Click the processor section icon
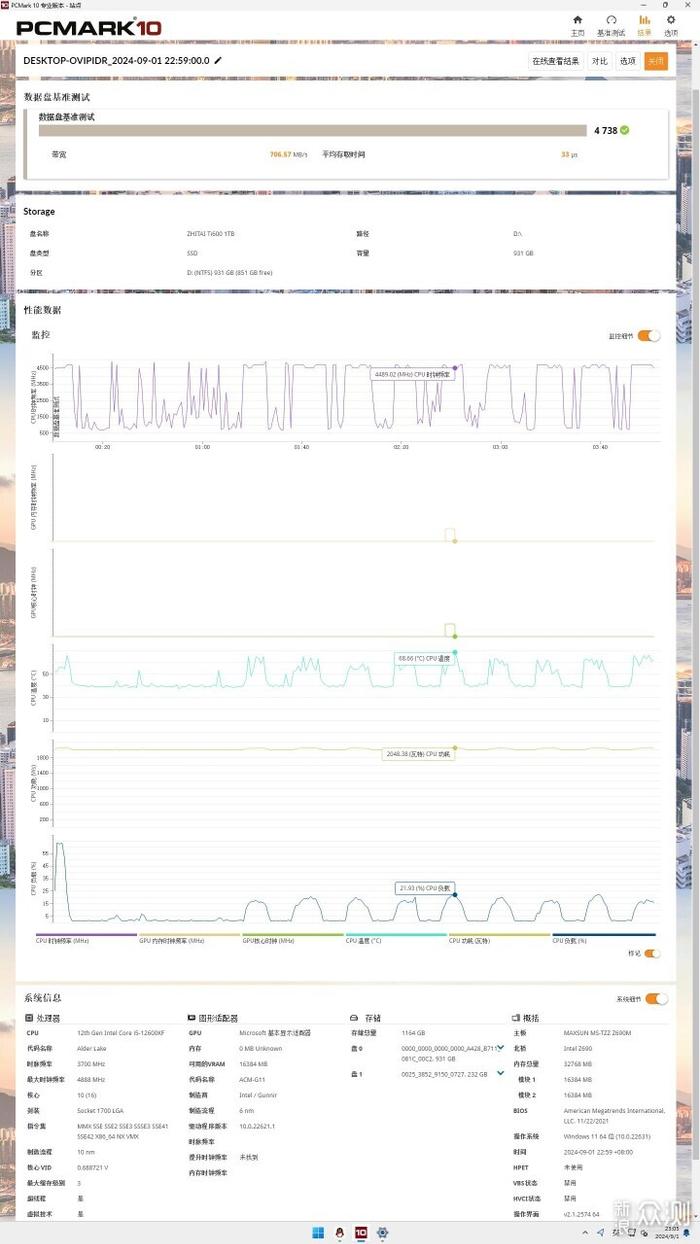Screen dimensions: 700x1244 tap(29, 1017)
